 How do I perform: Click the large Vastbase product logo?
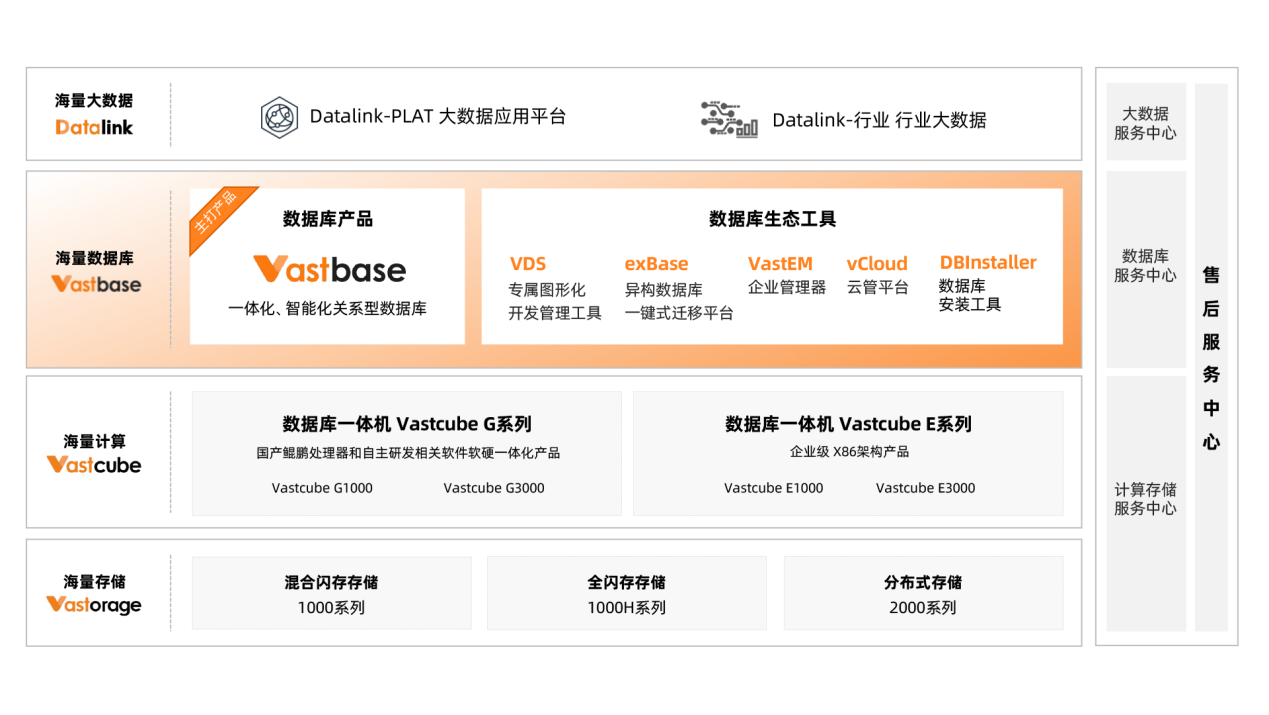[x=329, y=269]
